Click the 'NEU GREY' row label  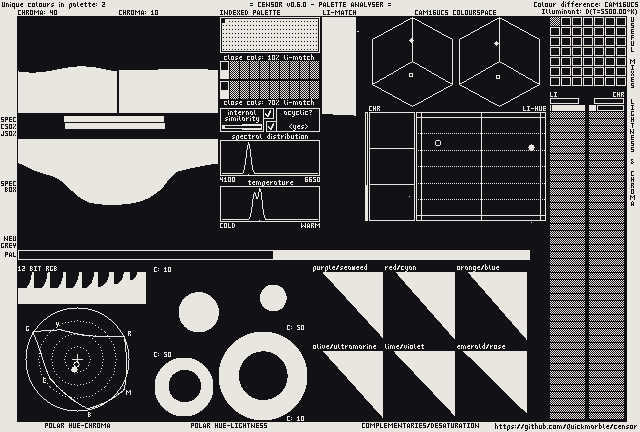9,242
